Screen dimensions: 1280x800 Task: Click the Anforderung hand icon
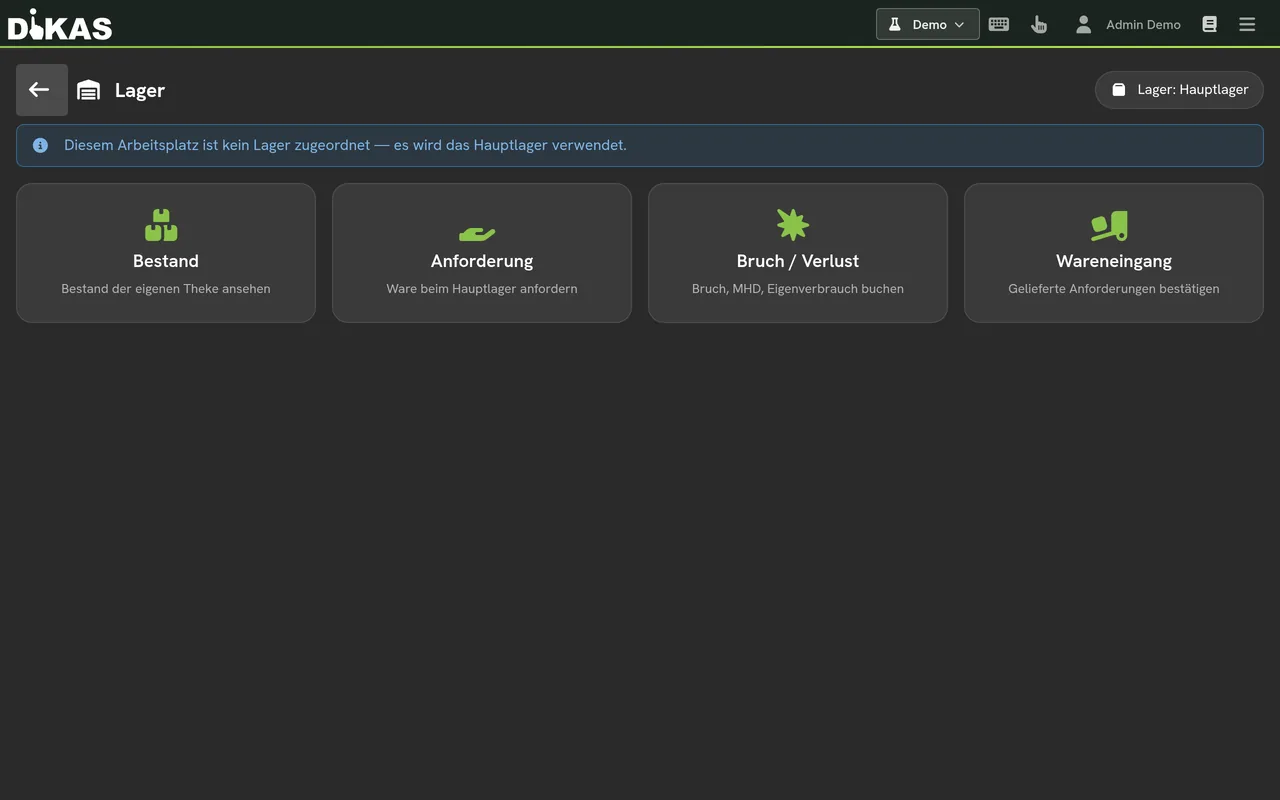(x=477, y=233)
